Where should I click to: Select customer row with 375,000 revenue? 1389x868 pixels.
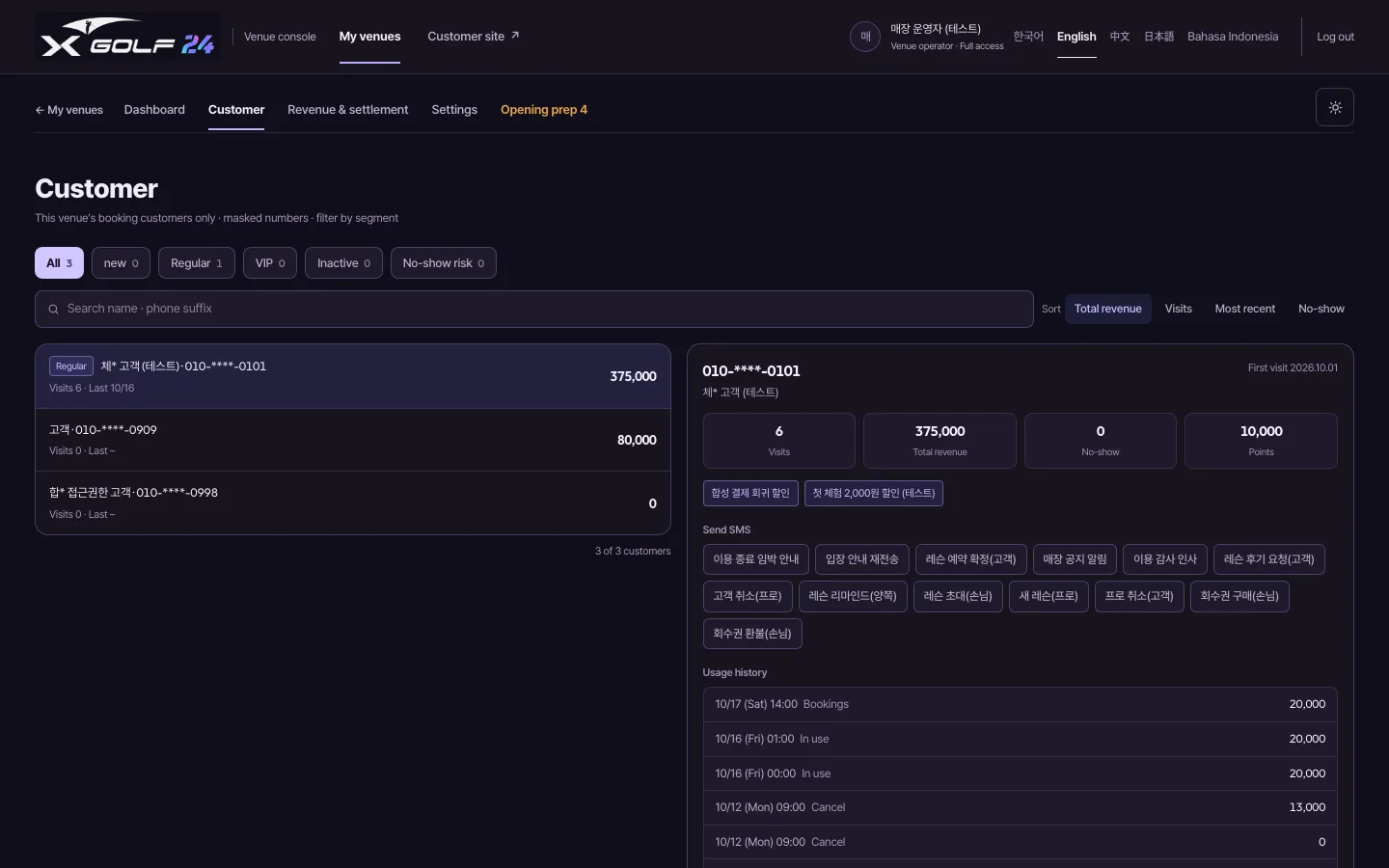pyautogui.click(x=353, y=376)
